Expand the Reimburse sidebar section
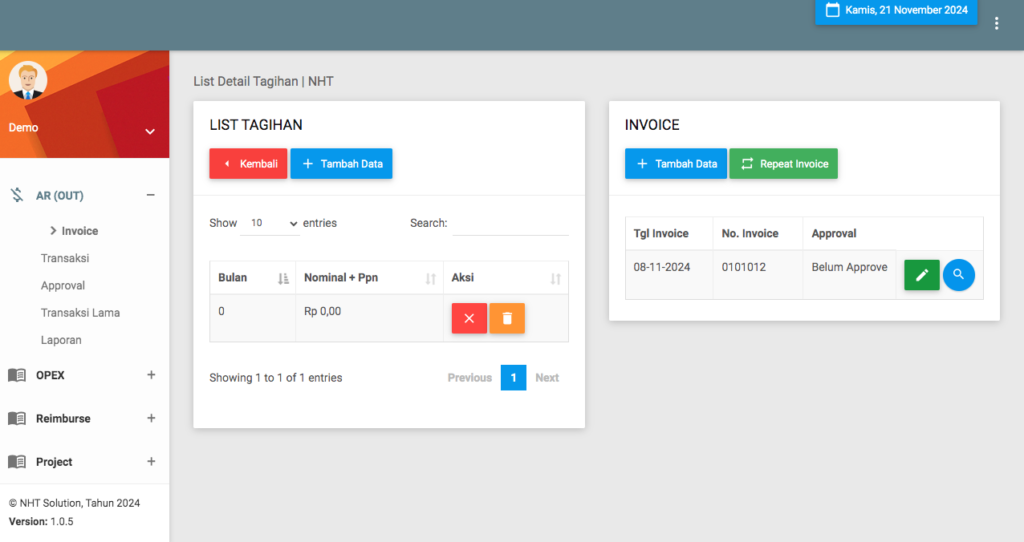Viewport: 1024px width, 542px height. (151, 418)
